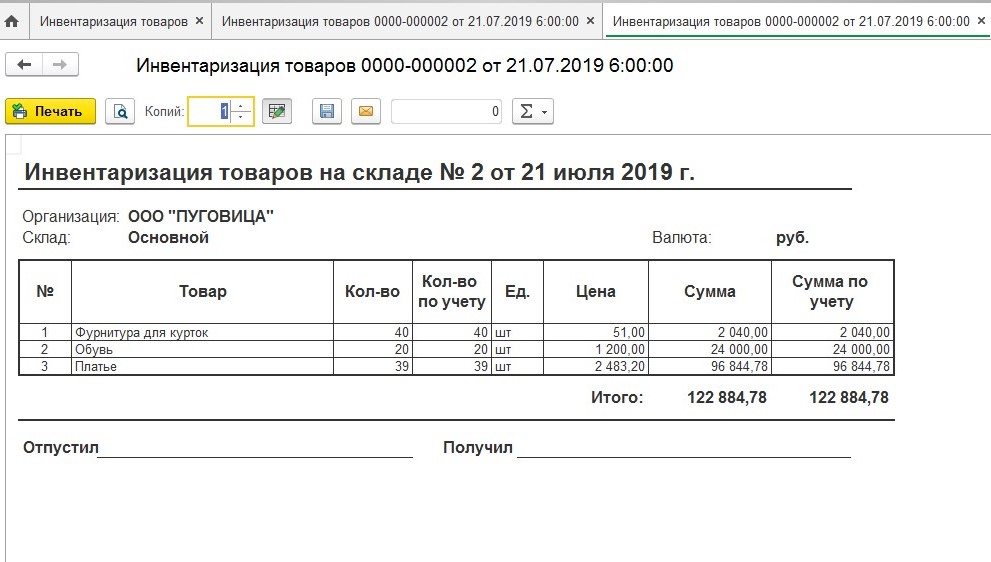Close the active rightmost tab
The width and height of the screenshot is (991, 562).
pyautogui.click(x=979, y=20)
